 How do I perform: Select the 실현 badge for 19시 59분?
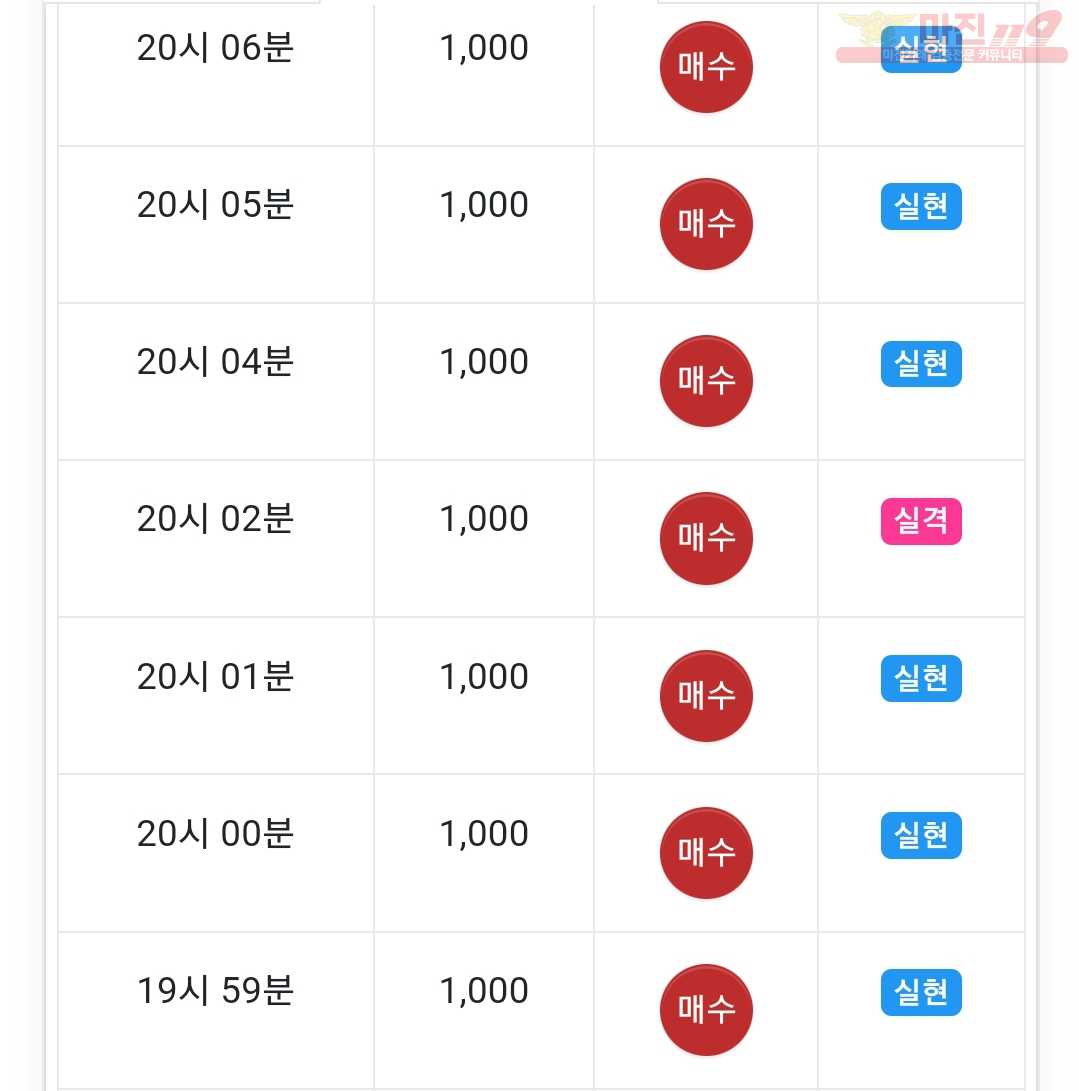tap(920, 993)
